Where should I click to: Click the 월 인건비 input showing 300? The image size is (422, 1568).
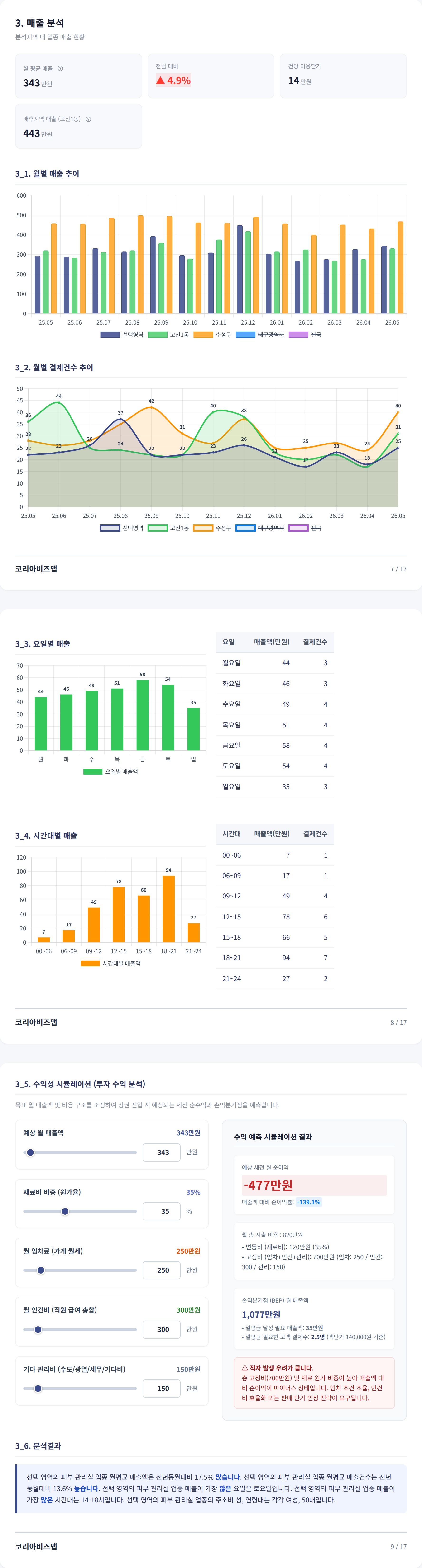161,1329
